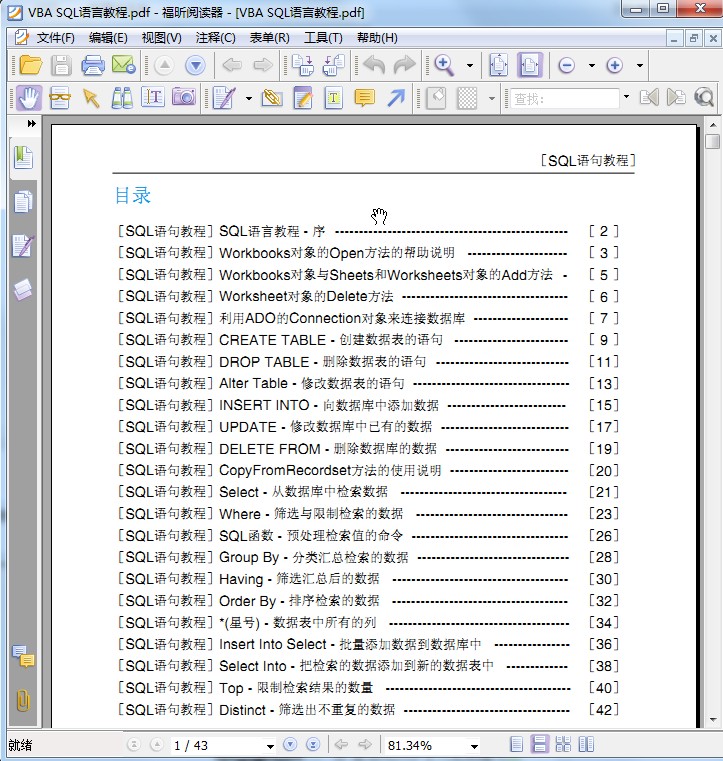Open the zoom in dropdown arrow

pos(640,66)
